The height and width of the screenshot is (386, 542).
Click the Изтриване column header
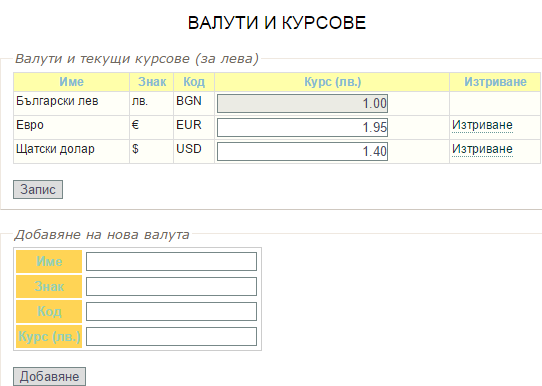[x=495, y=82]
